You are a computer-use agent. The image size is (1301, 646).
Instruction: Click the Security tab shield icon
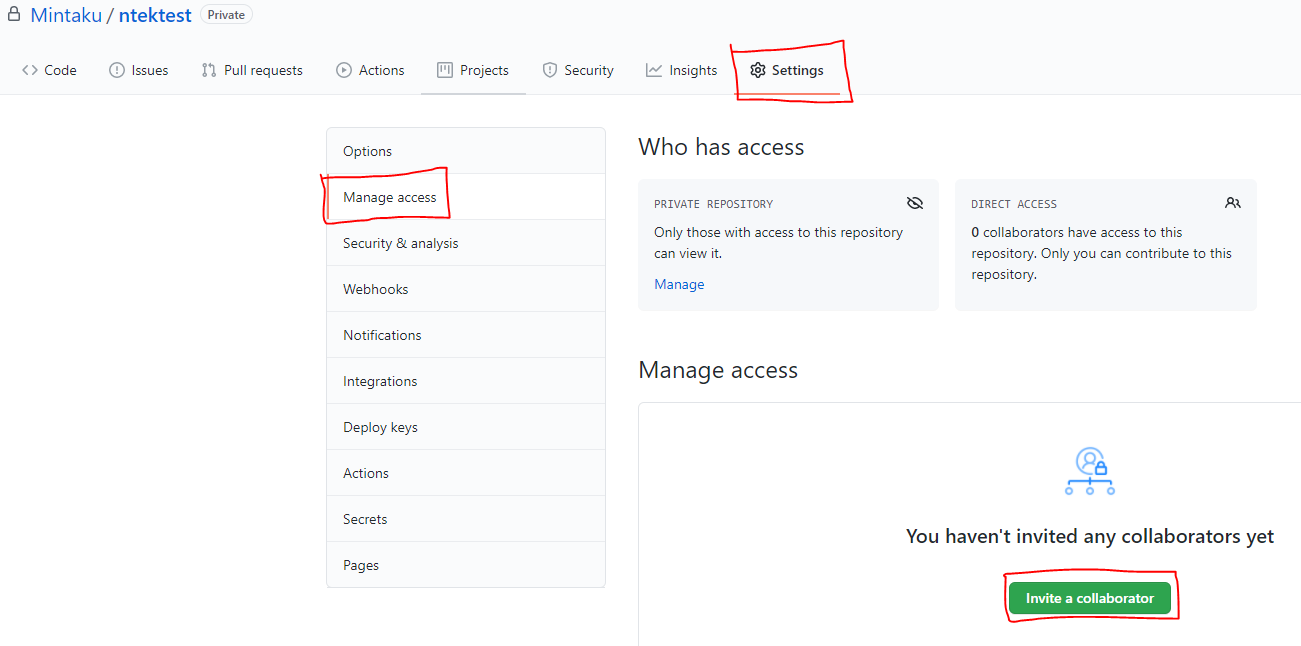pyautogui.click(x=550, y=70)
